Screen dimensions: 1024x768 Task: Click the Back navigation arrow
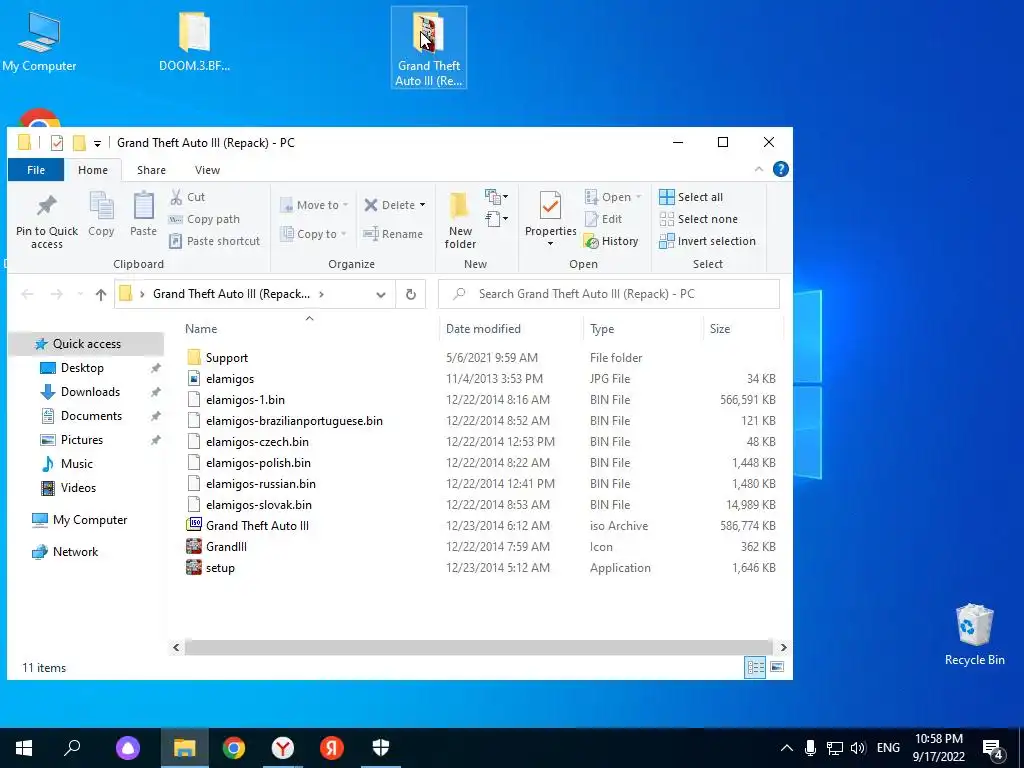tap(27, 295)
